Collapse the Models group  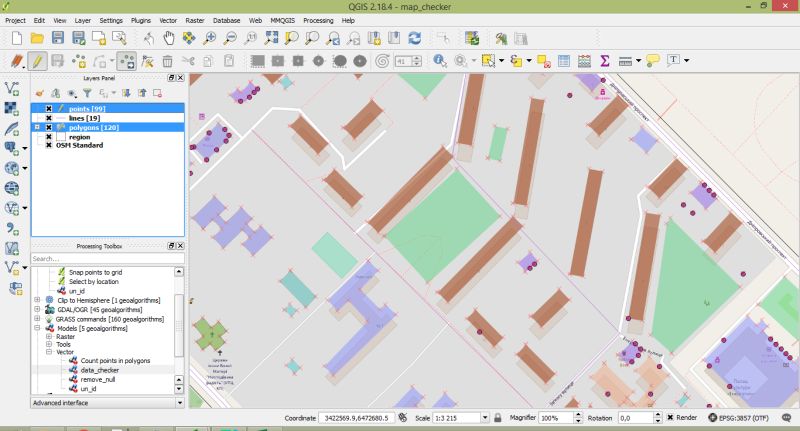(37, 328)
